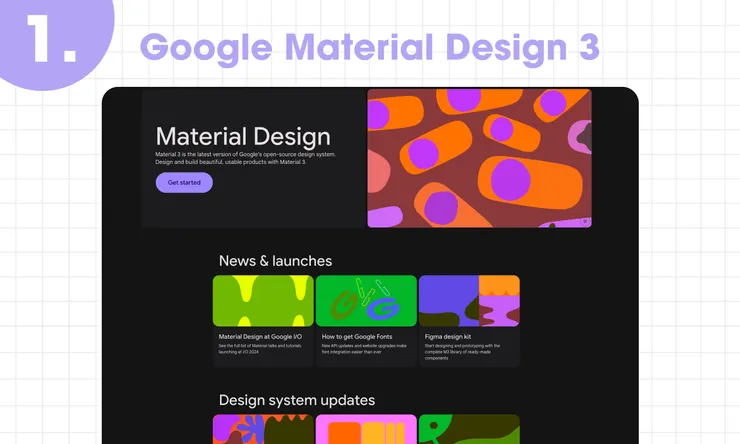740x444 pixels.
Task: Click the Get started button
Action: click(184, 183)
